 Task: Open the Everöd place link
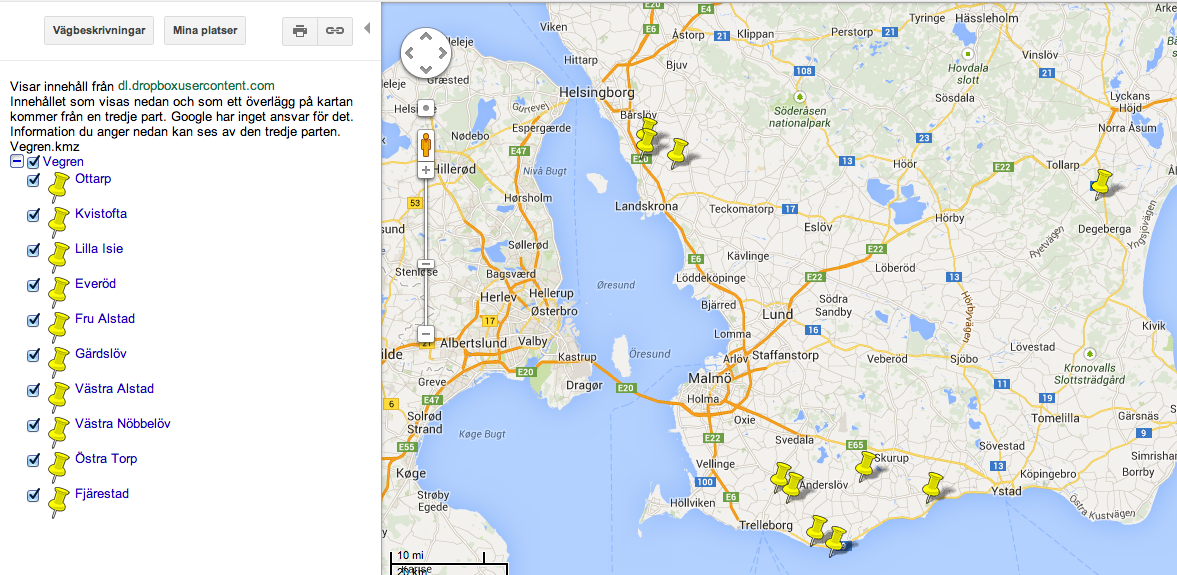coord(95,284)
